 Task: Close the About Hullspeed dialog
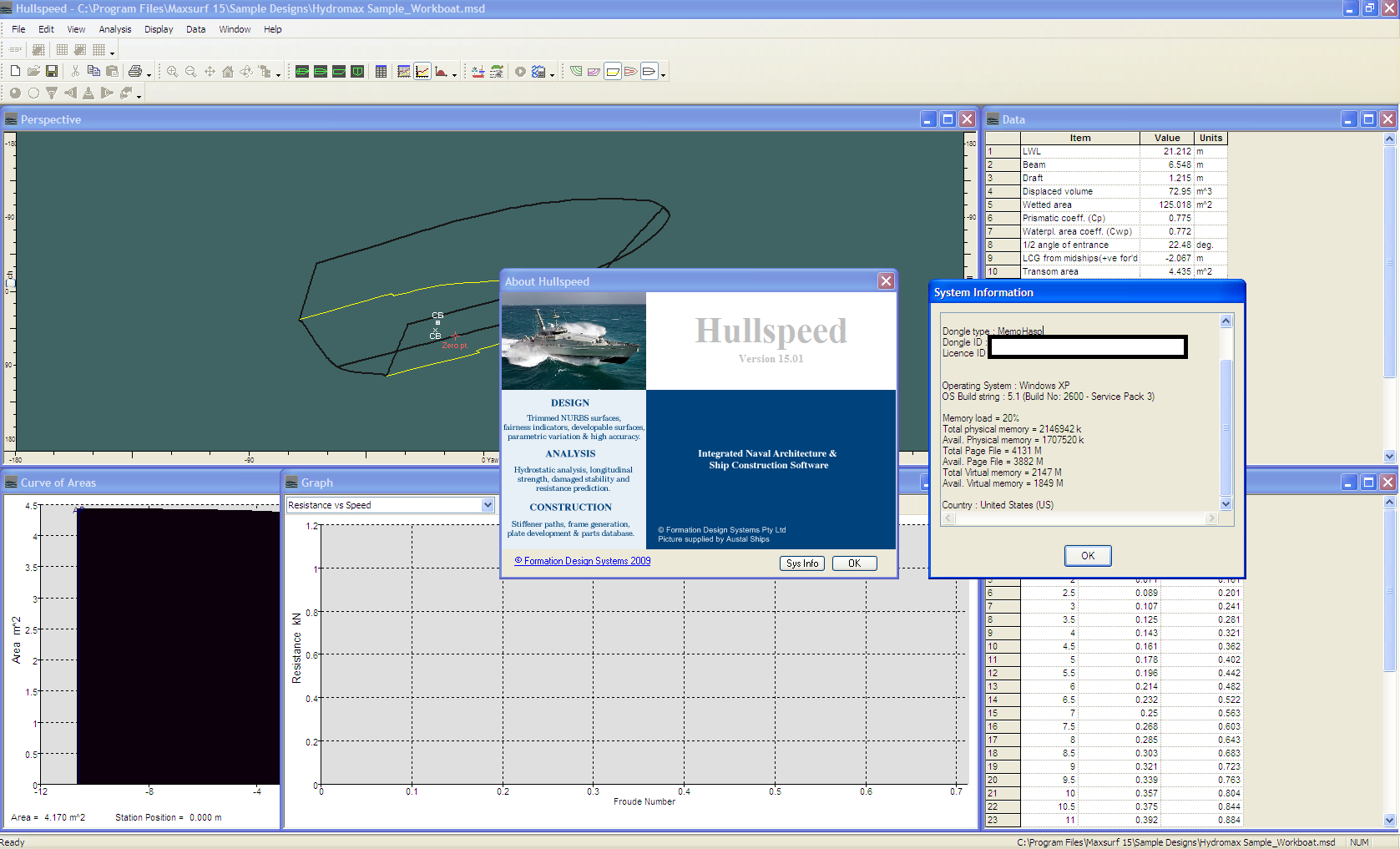(x=886, y=281)
